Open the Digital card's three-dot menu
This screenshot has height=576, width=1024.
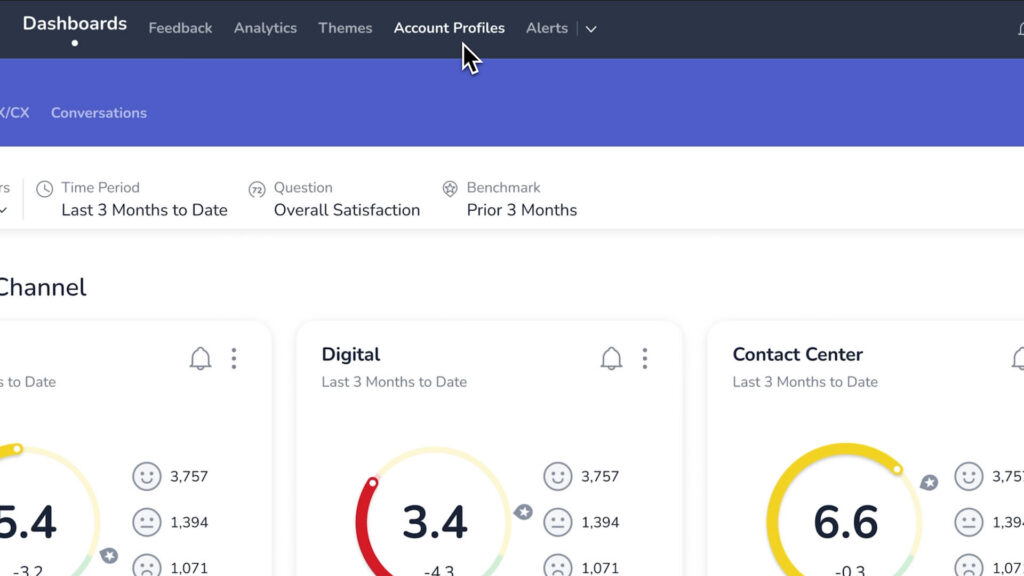tap(645, 359)
